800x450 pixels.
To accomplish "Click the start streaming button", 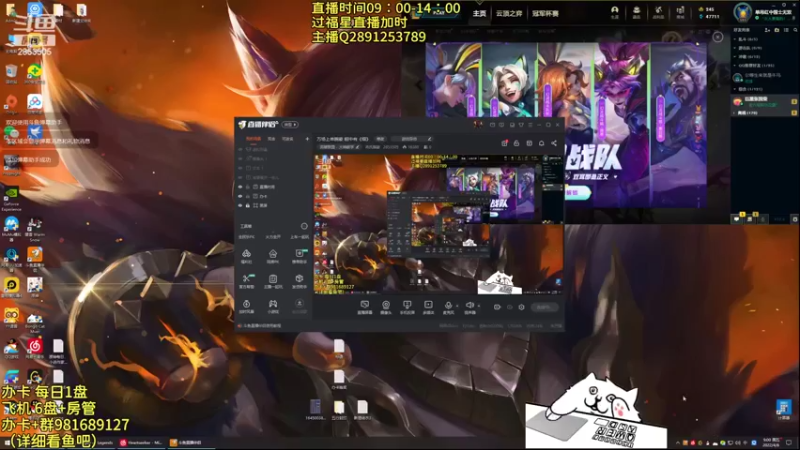I will 544,307.
